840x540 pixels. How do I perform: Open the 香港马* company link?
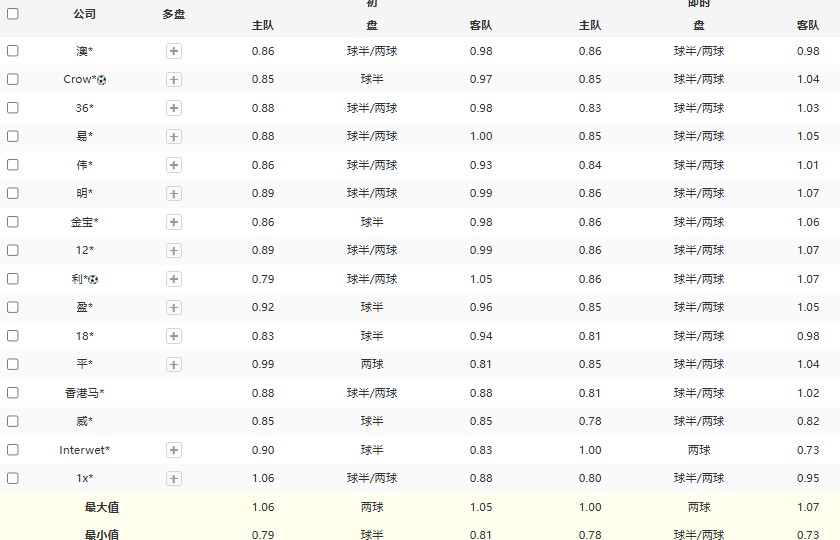(85, 393)
